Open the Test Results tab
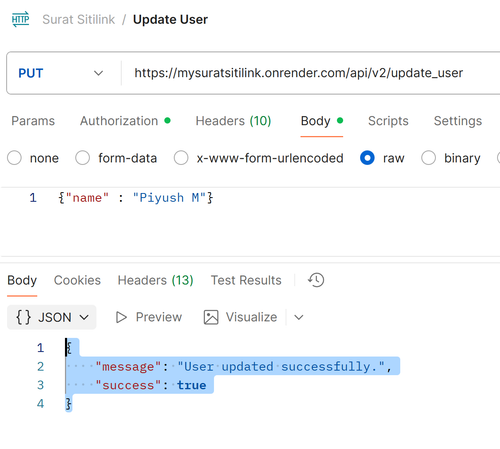Image resolution: width=500 pixels, height=449 pixels. coord(246,280)
